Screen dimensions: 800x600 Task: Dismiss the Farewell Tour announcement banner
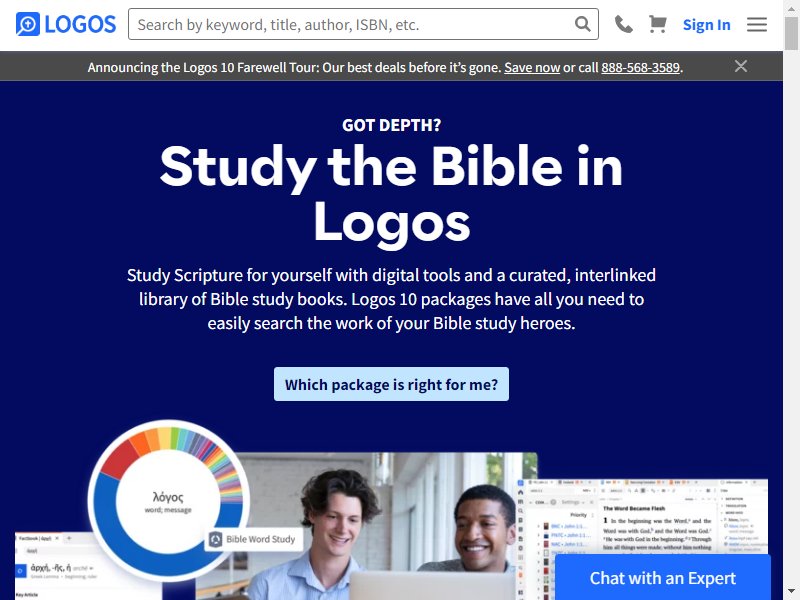click(x=741, y=66)
